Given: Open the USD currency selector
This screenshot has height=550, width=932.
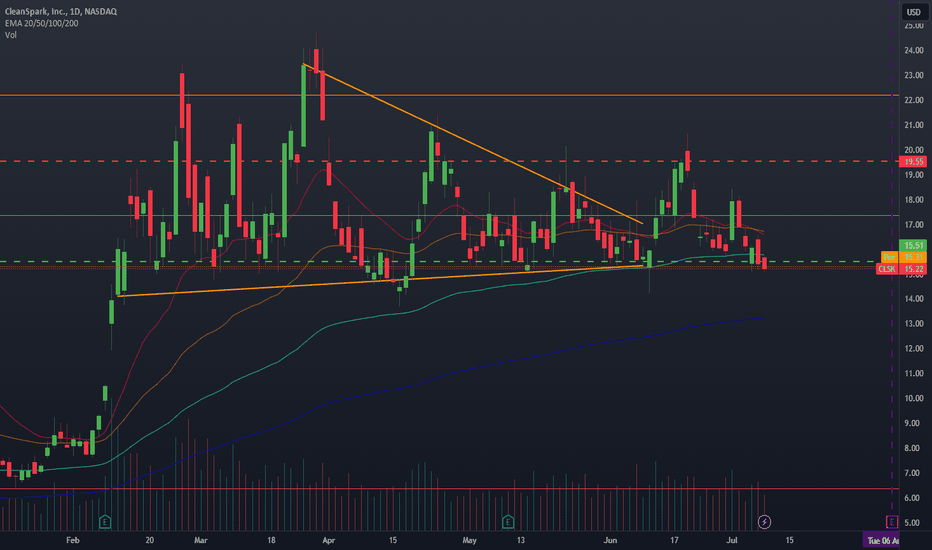Looking at the screenshot, I should [914, 12].
